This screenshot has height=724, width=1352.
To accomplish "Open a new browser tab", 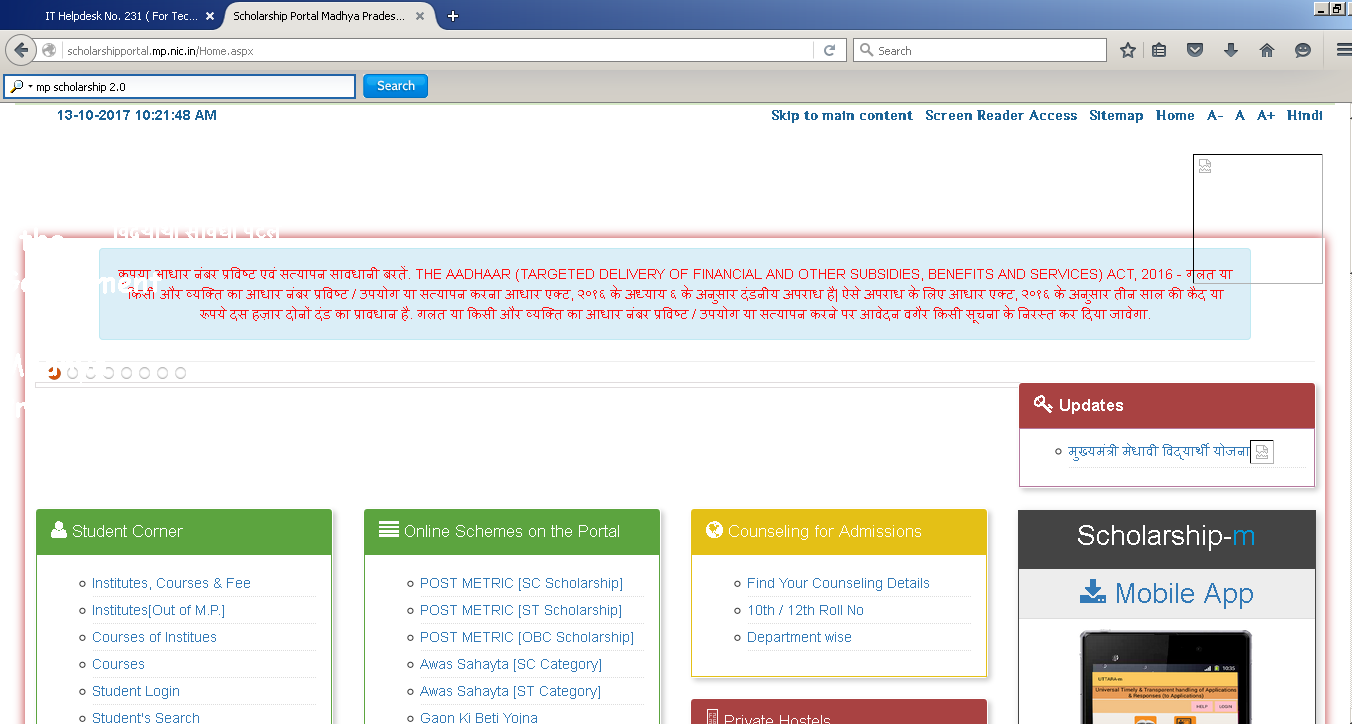I will pyautogui.click(x=453, y=16).
